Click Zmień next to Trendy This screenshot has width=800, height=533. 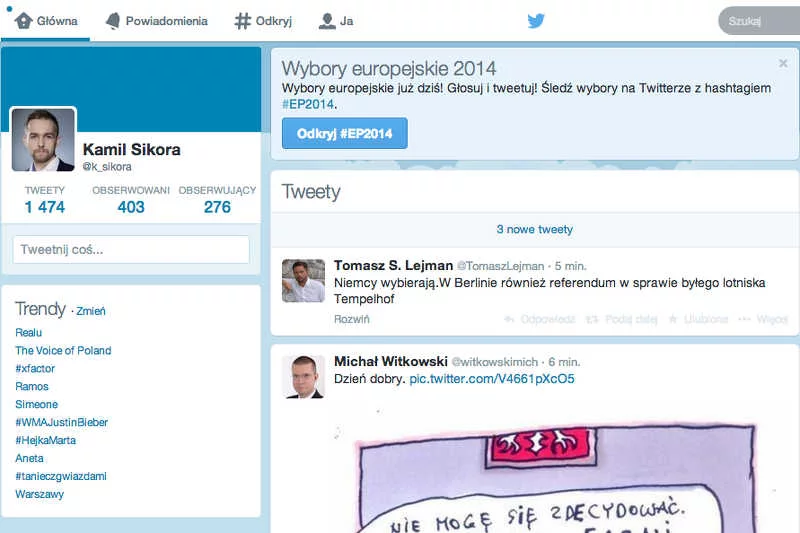pyautogui.click(x=91, y=311)
